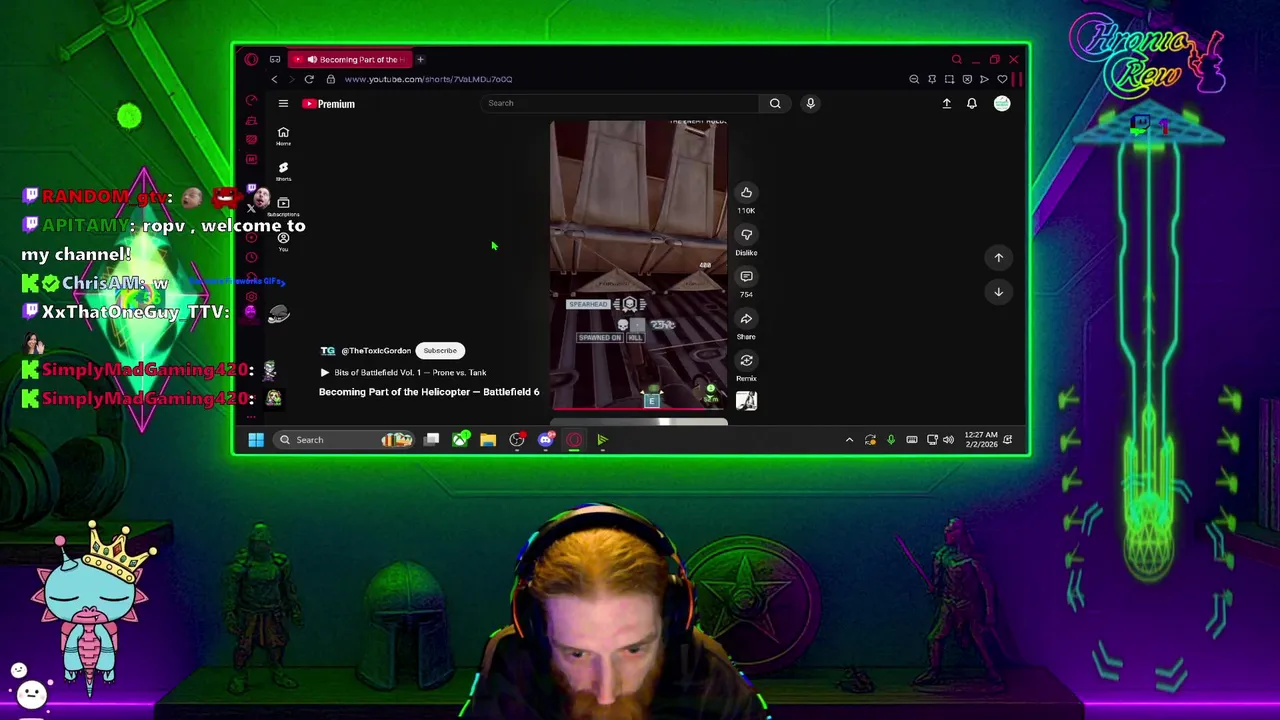Screen dimensions: 1280x720
Task: Click the Becoming Part of the Helicopter title
Action: [x=429, y=392]
